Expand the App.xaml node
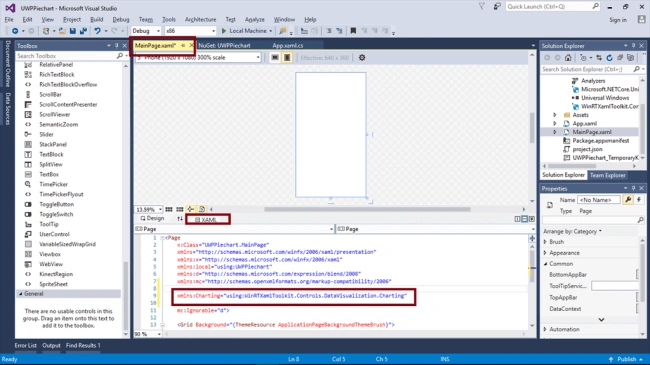 (555, 124)
